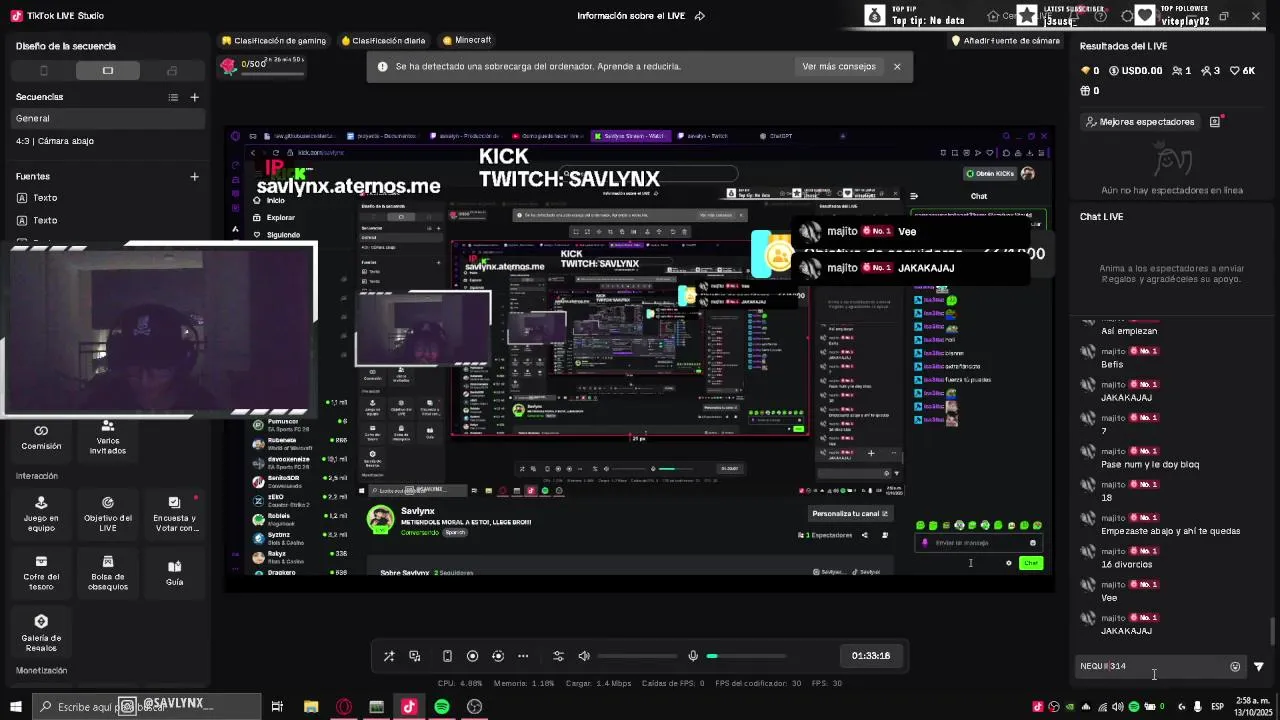1280x720 pixels.
Task: Open the viewer list icon with red dot
Action: click(x=1215, y=122)
